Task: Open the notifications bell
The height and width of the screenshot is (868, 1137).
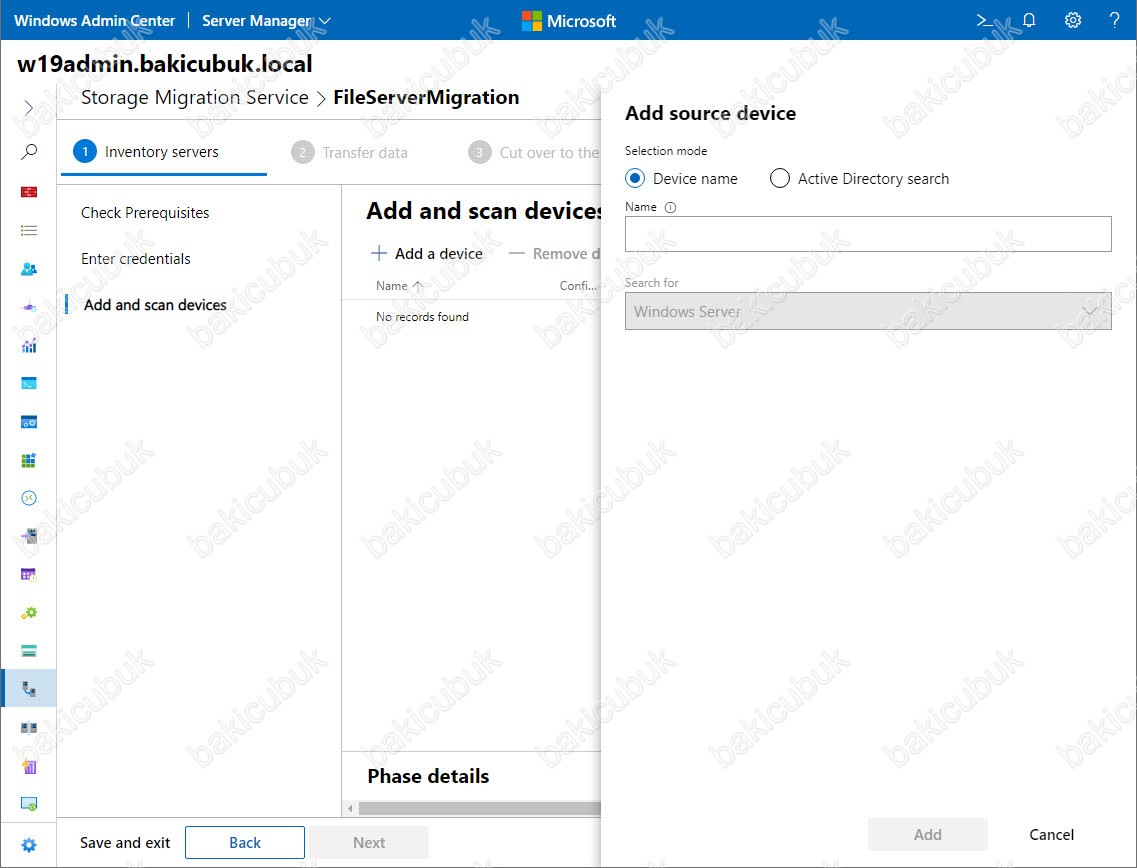Action: (x=1029, y=20)
